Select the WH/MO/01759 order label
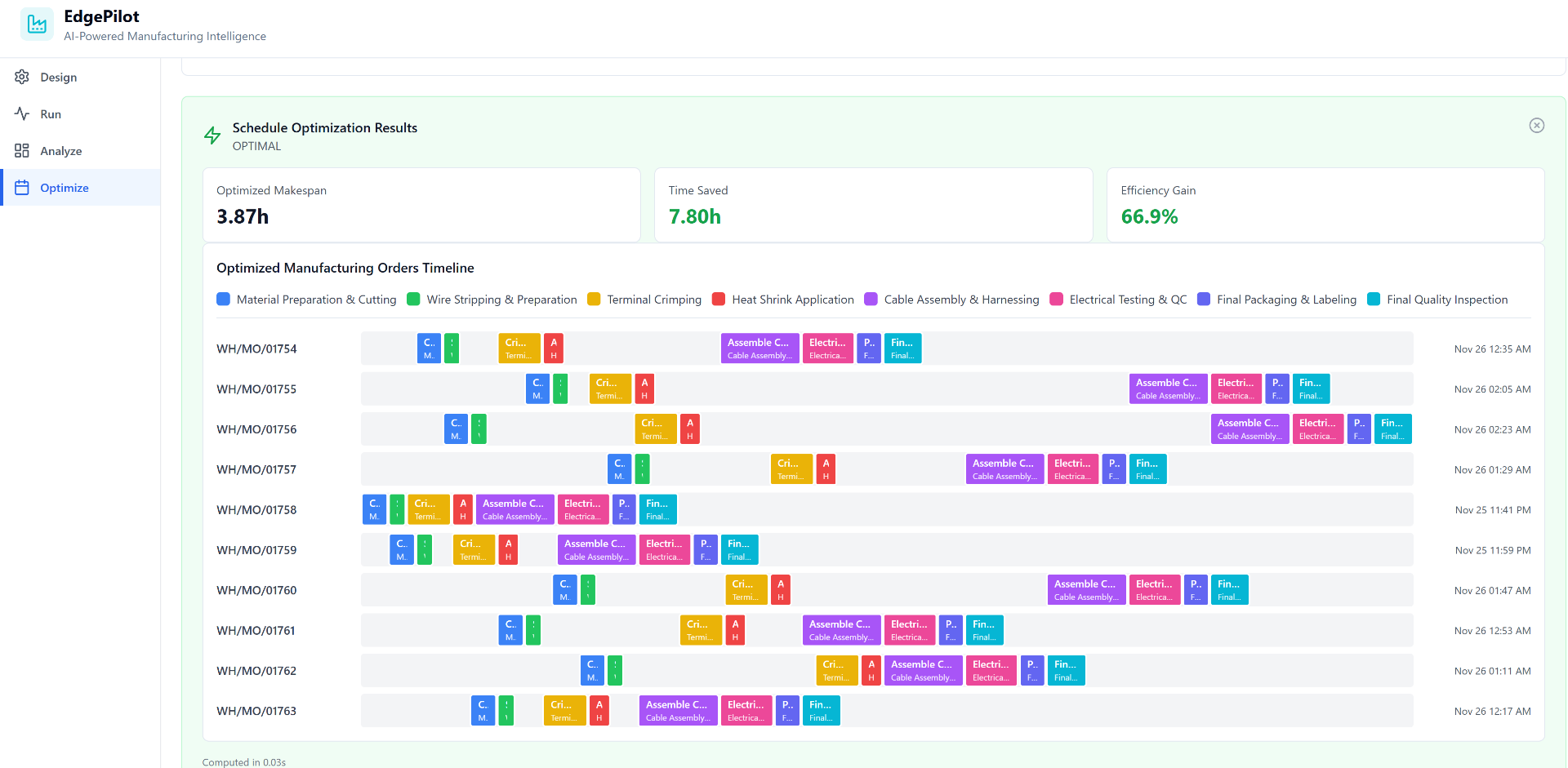The height and width of the screenshot is (768, 1568). coord(256,550)
